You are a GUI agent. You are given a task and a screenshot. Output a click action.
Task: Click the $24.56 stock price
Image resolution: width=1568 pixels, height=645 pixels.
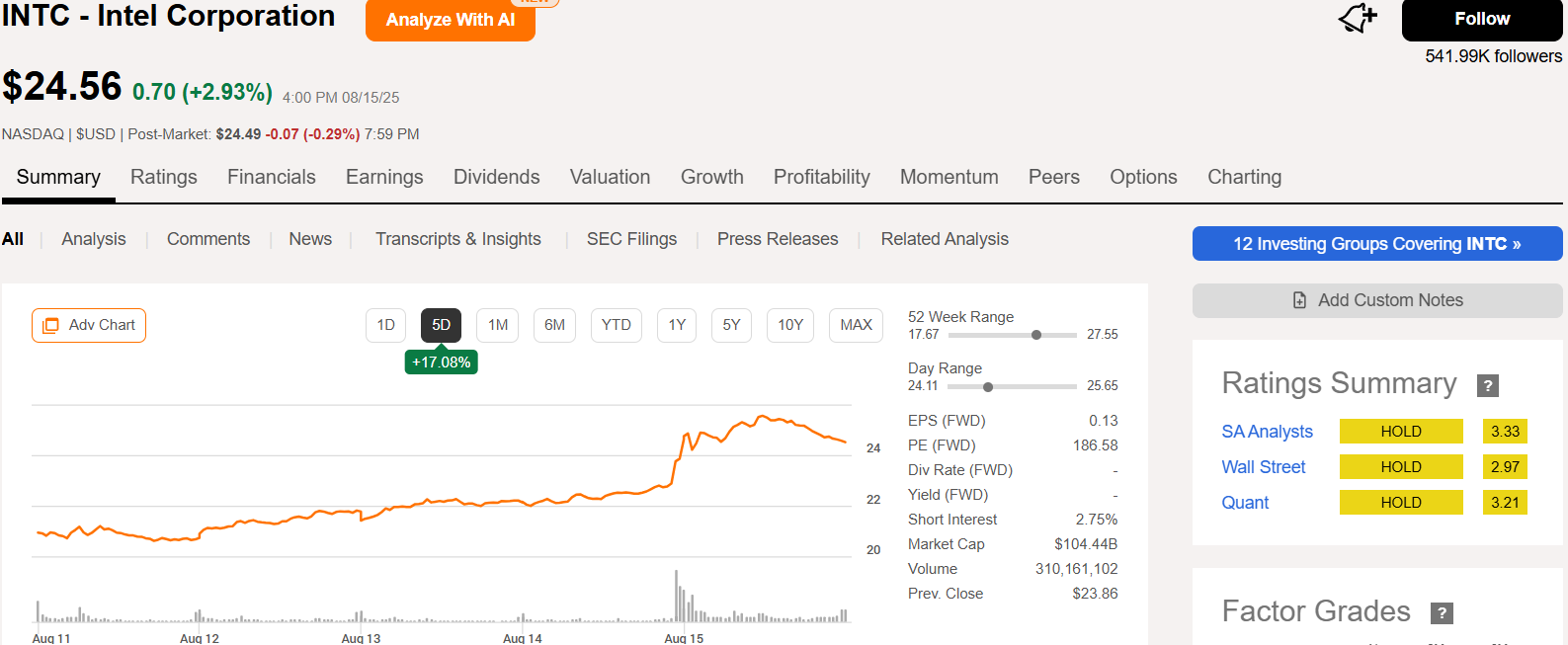[x=62, y=87]
